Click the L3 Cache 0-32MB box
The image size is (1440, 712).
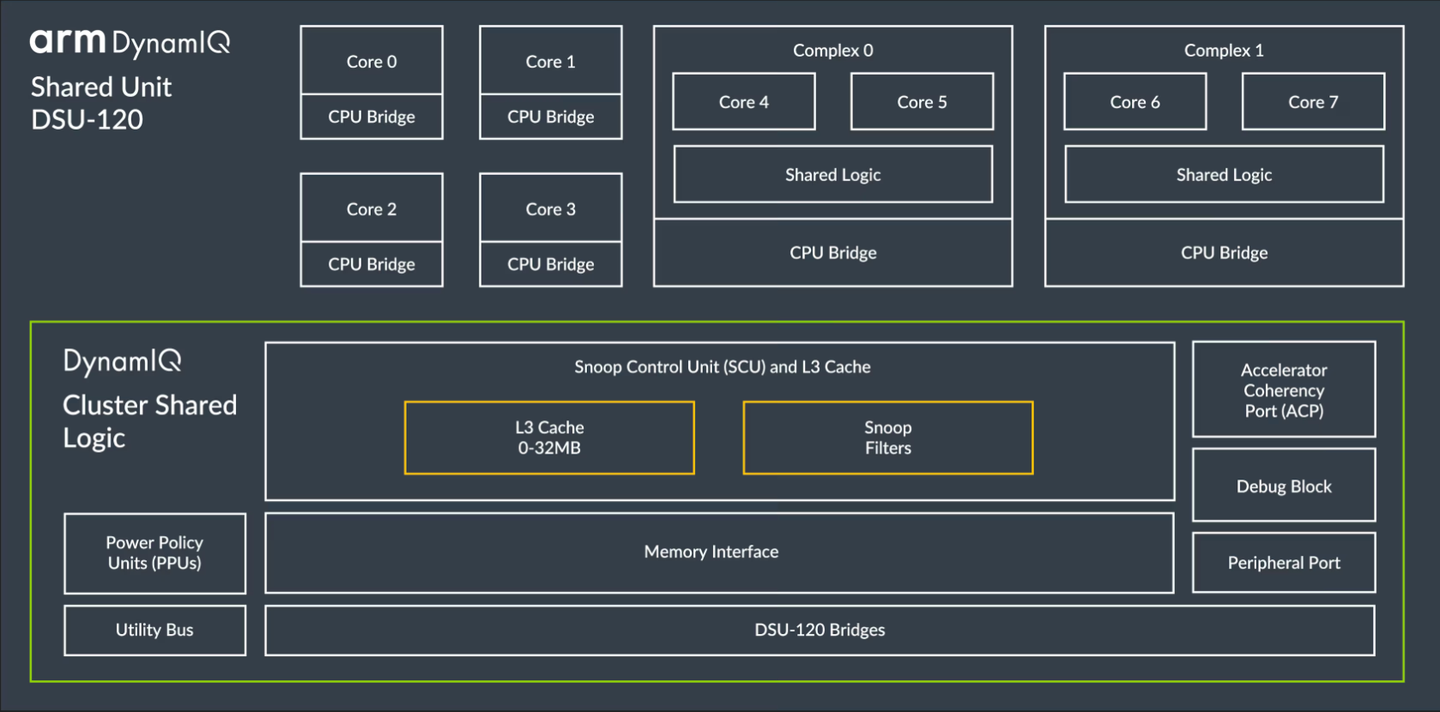click(x=549, y=438)
